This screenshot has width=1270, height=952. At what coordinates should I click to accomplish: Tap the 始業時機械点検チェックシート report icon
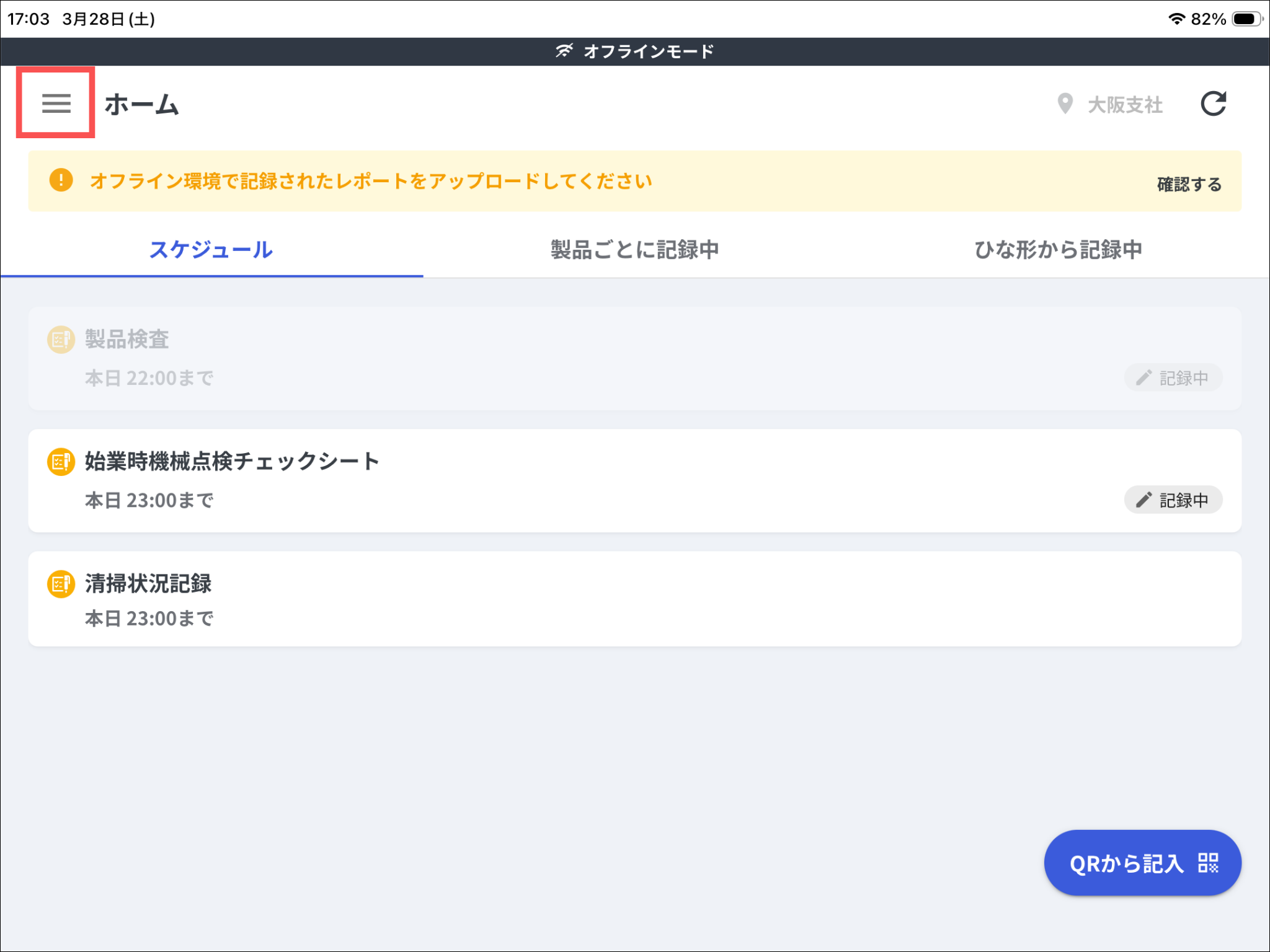click(x=61, y=462)
